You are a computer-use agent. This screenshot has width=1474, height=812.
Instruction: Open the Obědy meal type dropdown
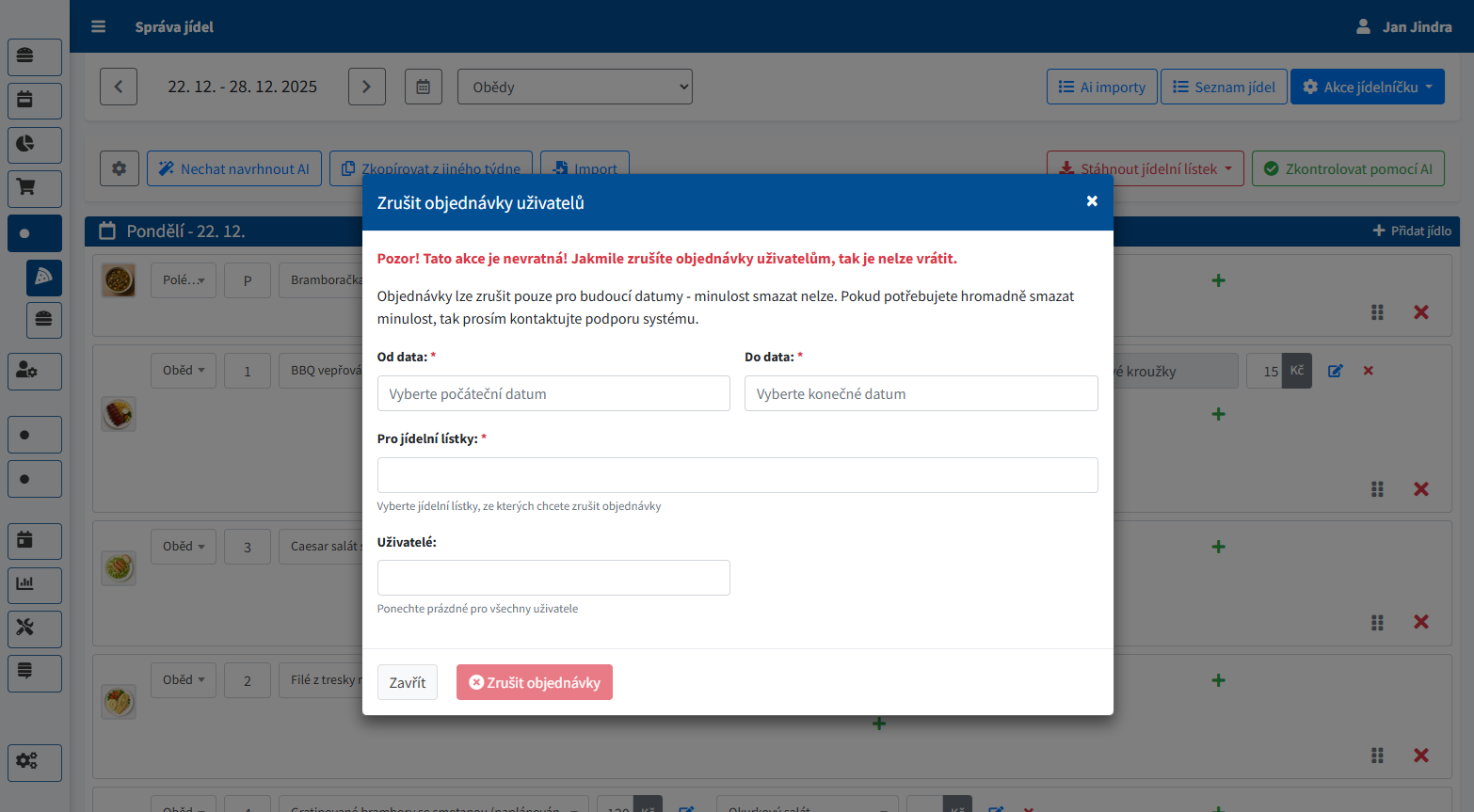point(575,87)
